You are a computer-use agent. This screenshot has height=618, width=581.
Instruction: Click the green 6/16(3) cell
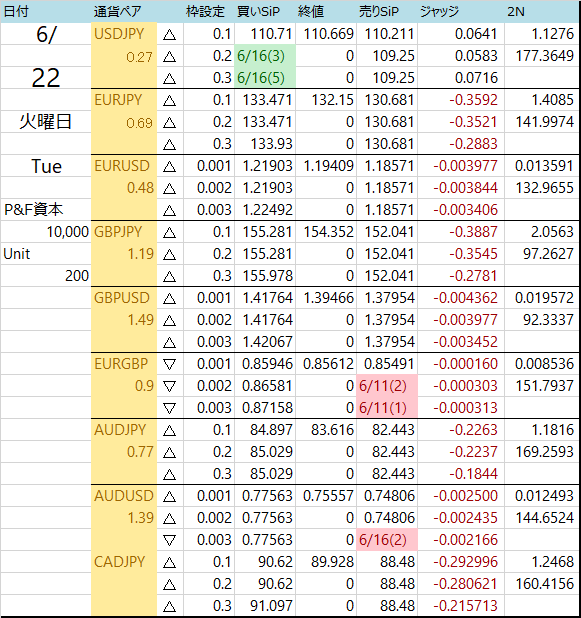pos(265,56)
